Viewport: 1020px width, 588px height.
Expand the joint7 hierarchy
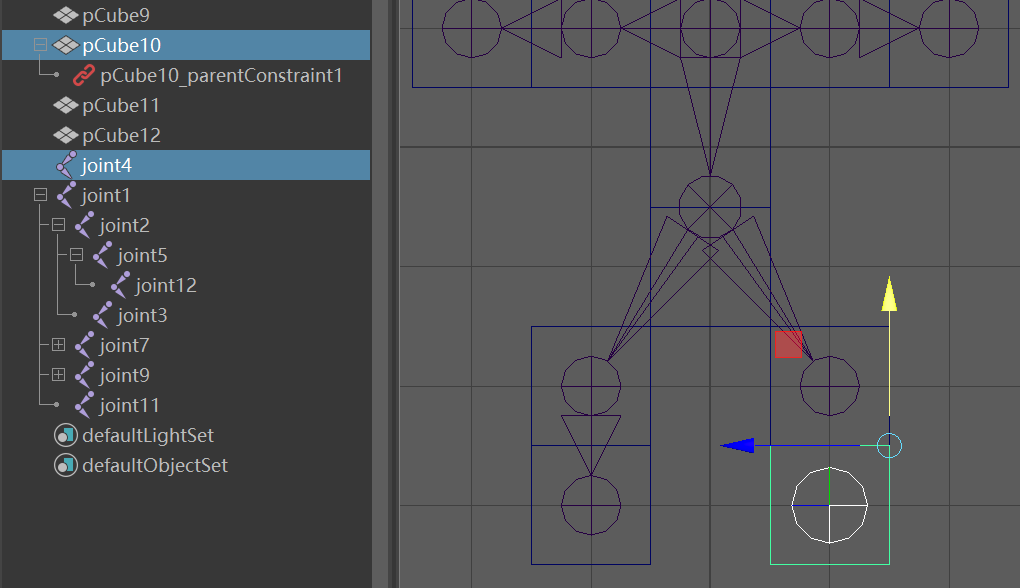pos(58,344)
